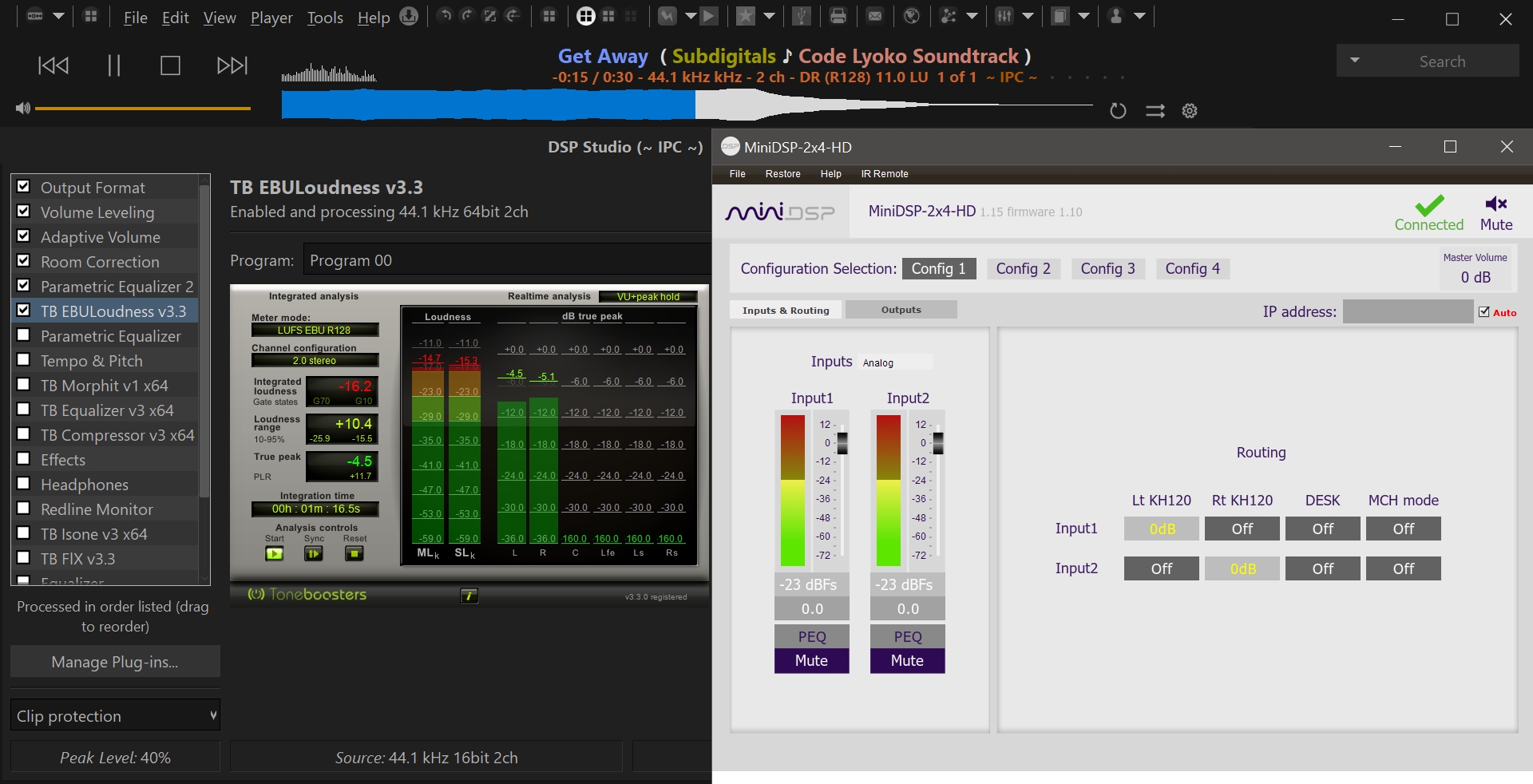Uncheck the Adaptive Volume checkbox
The image size is (1533, 784).
[x=24, y=236]
